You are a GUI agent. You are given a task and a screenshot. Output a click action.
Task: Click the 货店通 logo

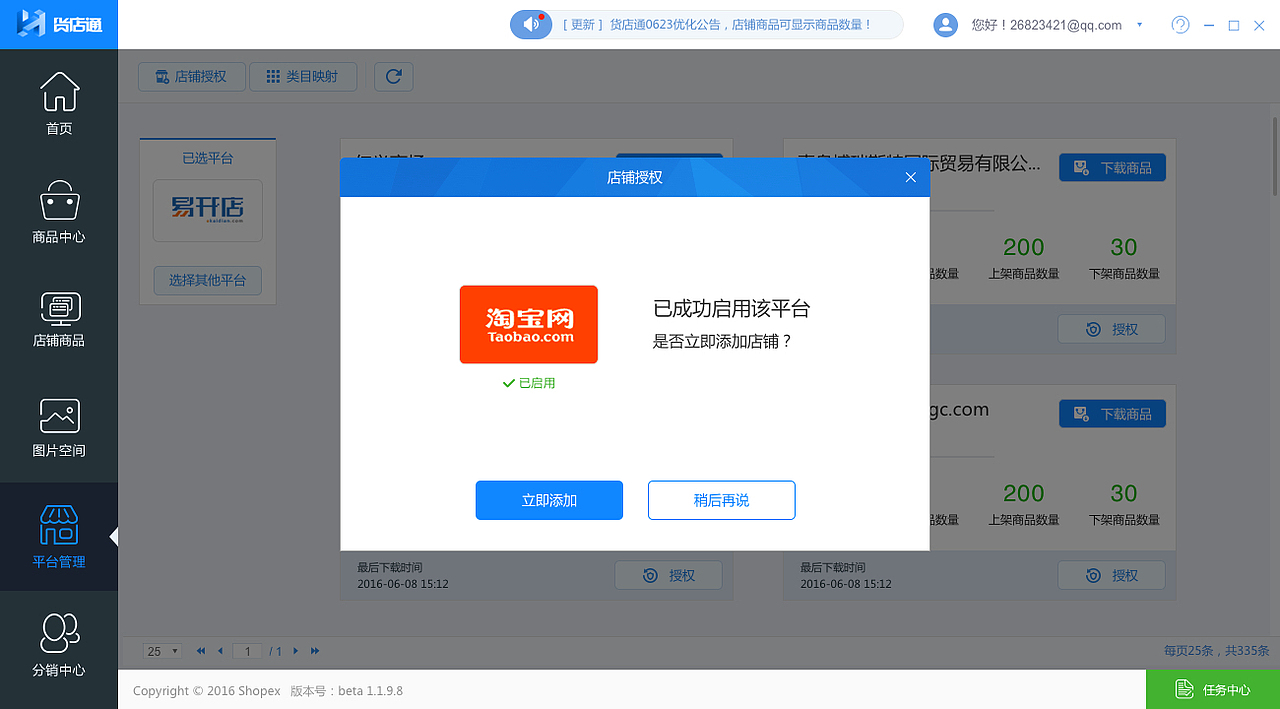tap(60, 24)
